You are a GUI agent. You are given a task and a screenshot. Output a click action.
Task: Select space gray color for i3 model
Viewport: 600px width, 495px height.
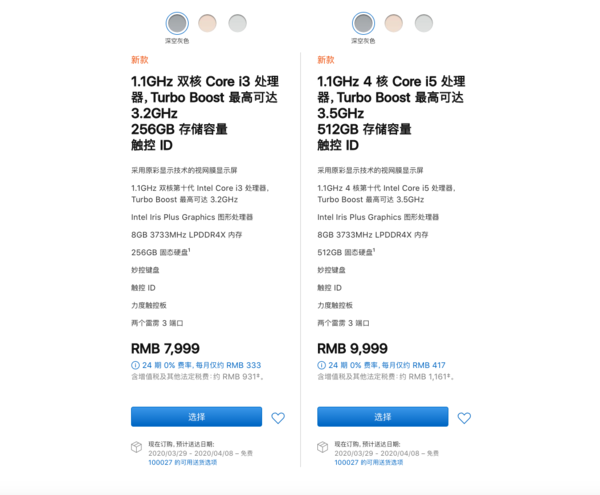click(x=177, y=23)
